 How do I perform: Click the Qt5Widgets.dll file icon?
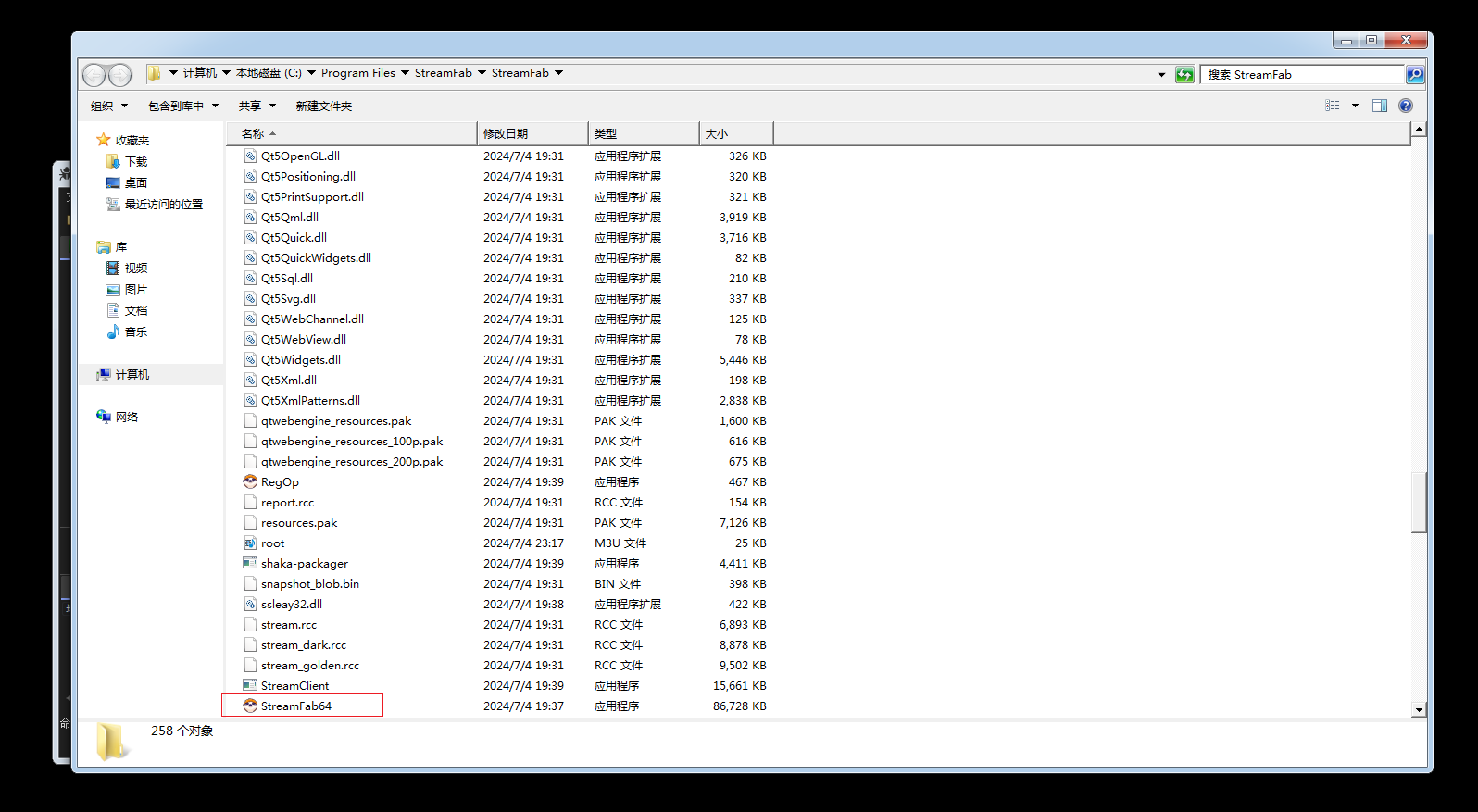(250, 359)
